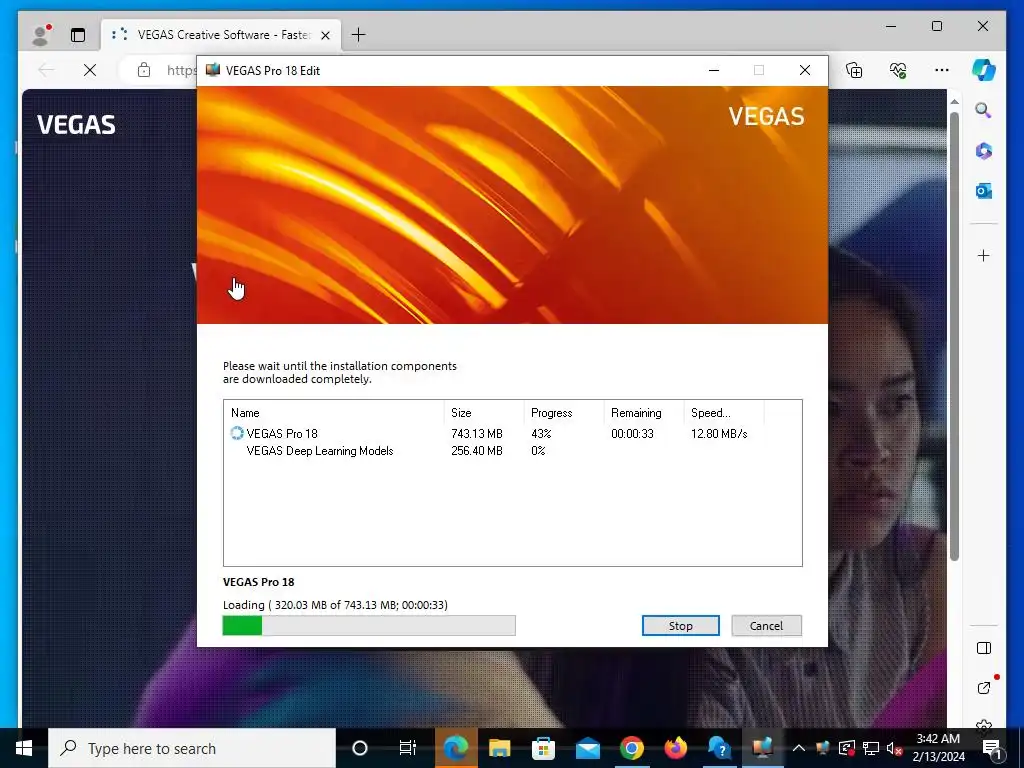The width and height of the screenshot is (1024, 768).
Task: Open Edge sidebar search icon
Action: pyautogui.click(x=984, y=110)
